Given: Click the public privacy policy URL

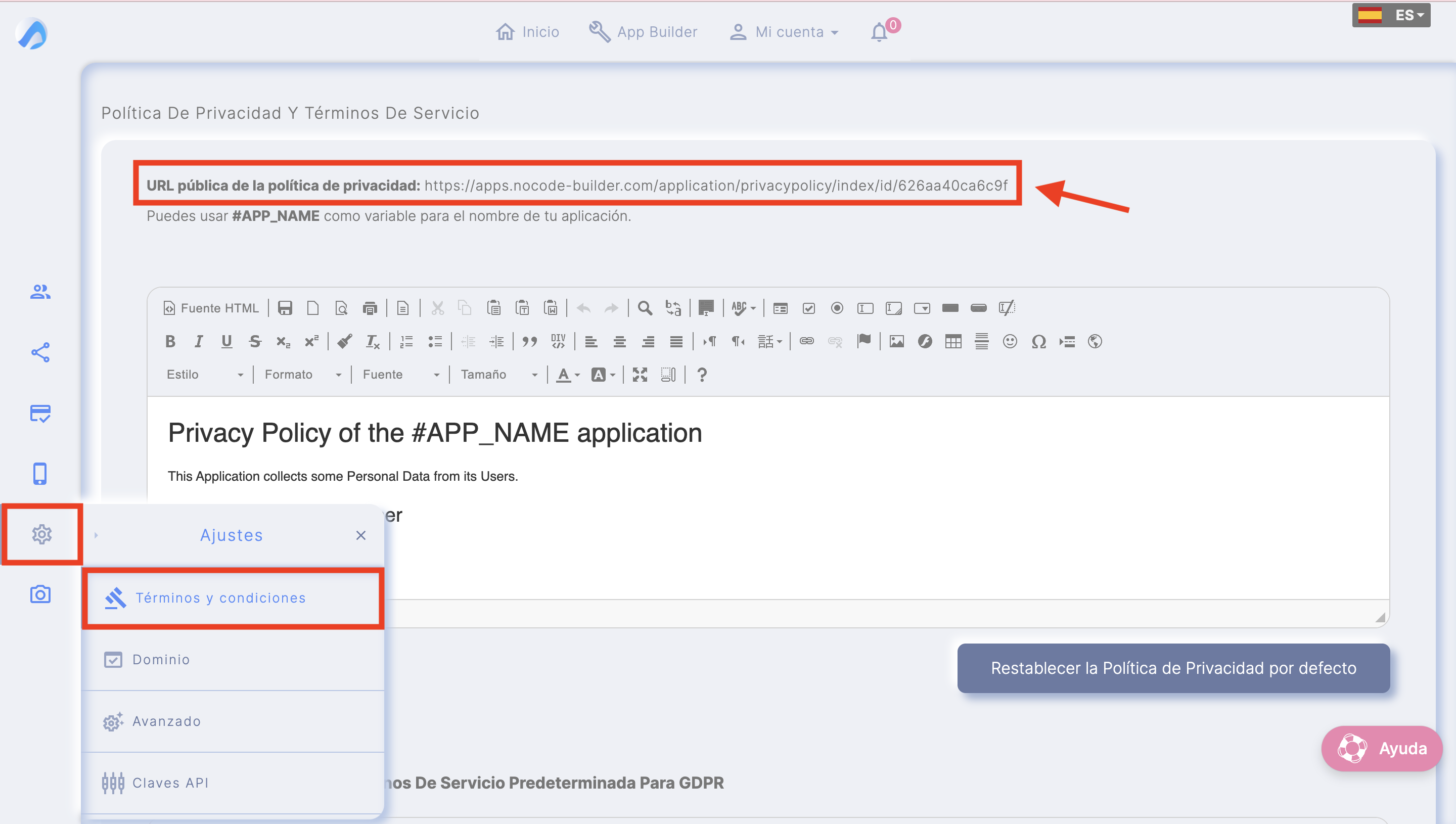Looking at the screenshot, I should pyautogui.click(x=716, y=185).
